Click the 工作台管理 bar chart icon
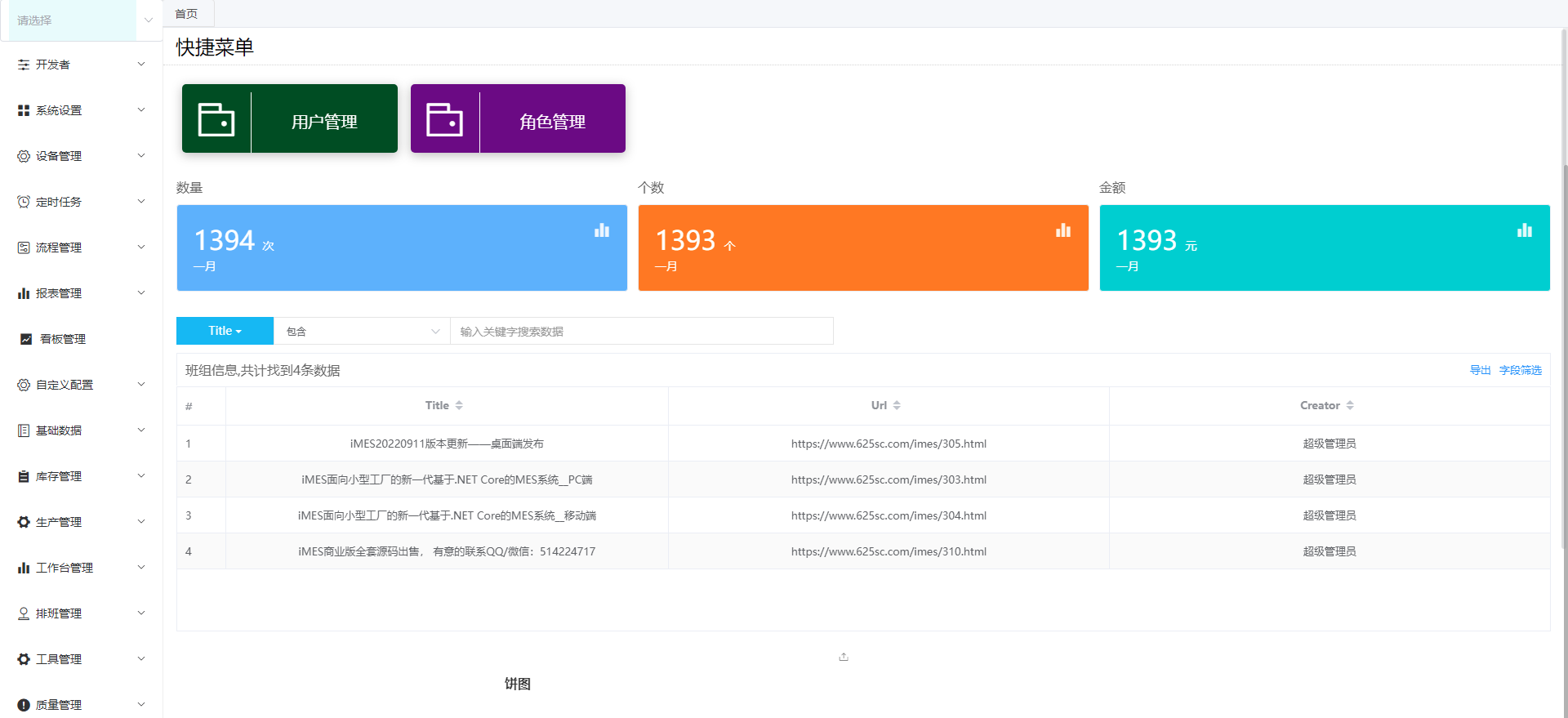The width and height of the screenshot is (1568, 718). [24, 568]
